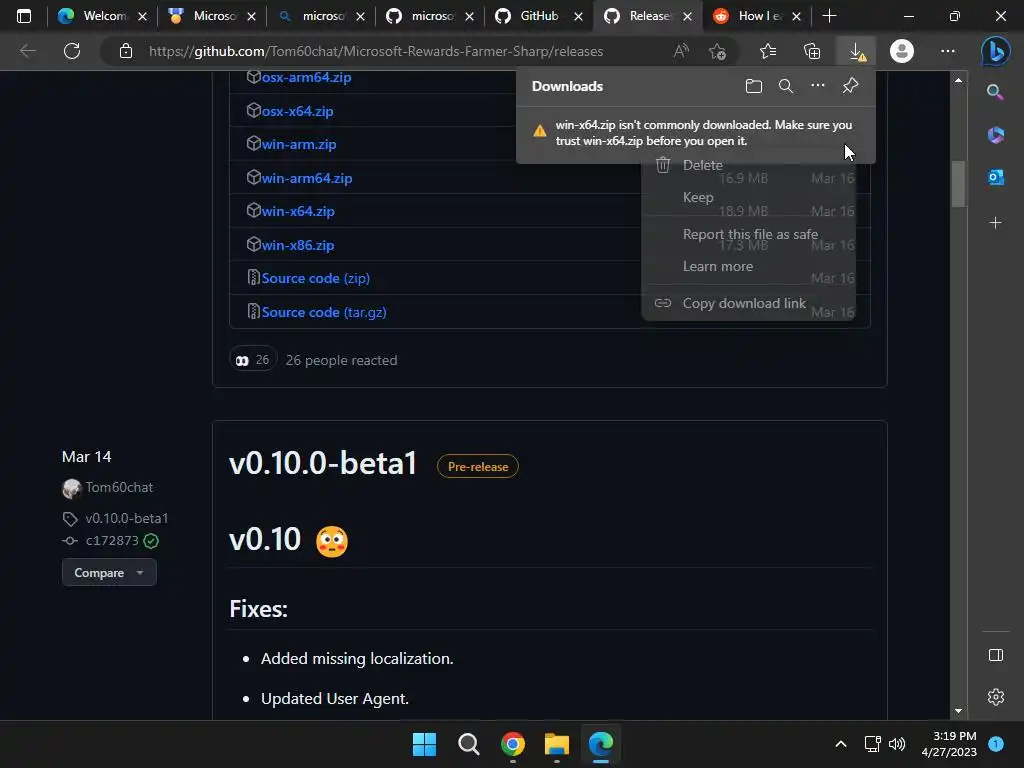Download win-arm64.zip asset
1024x768 pixels.
[x=307, y=178]
